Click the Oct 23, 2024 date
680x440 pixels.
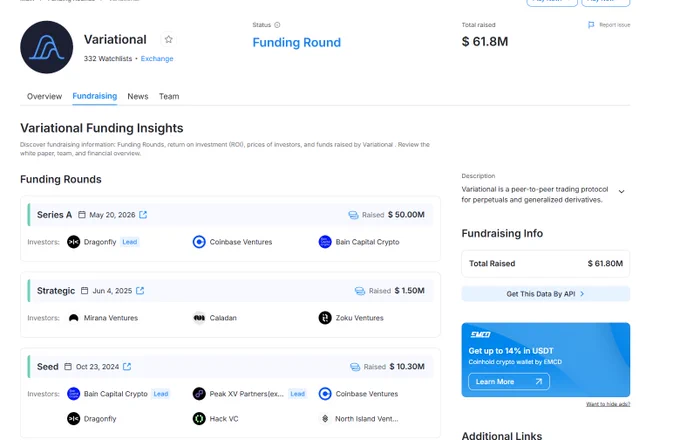point(97,367)
